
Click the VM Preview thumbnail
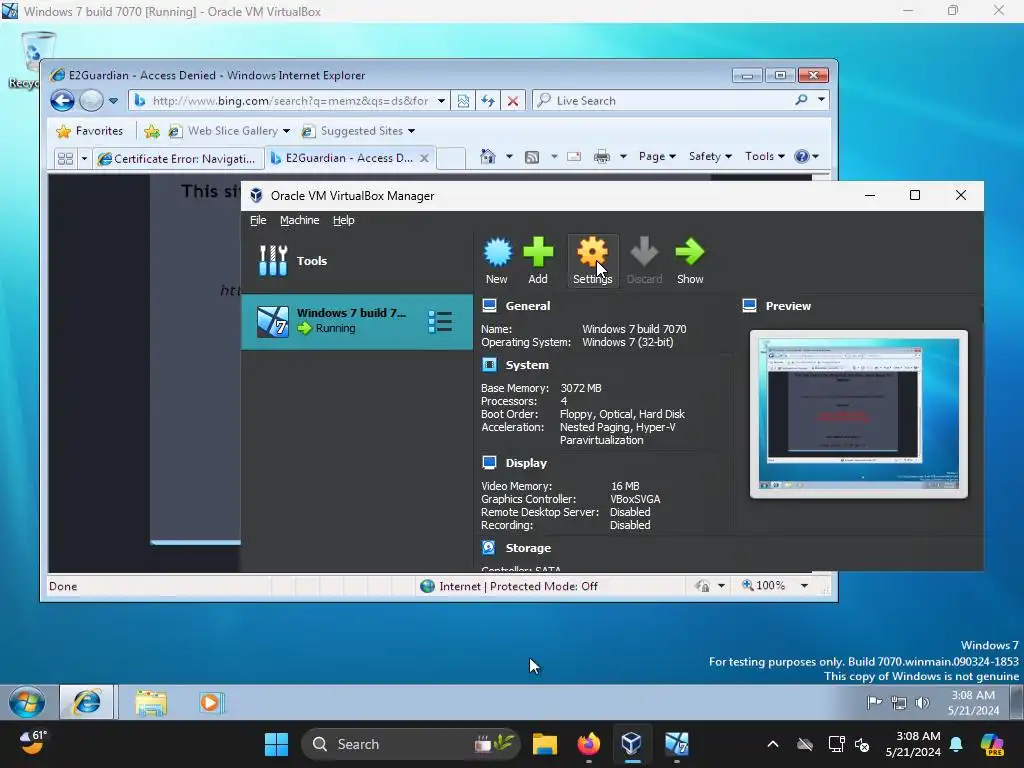coord(859,414)
